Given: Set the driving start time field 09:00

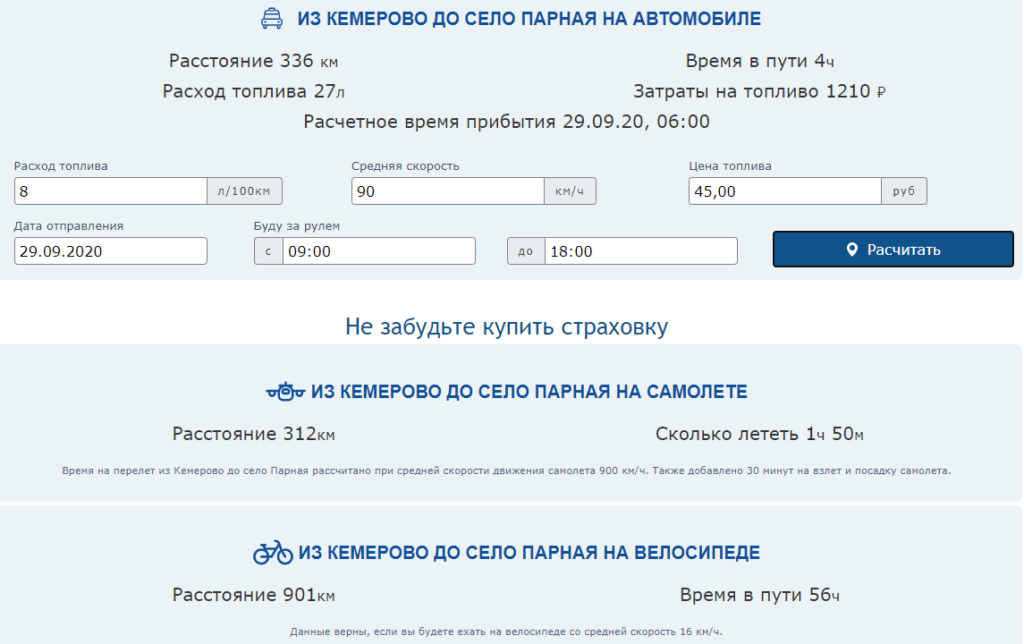Looking at the screenshot, I should click(378, 251).
